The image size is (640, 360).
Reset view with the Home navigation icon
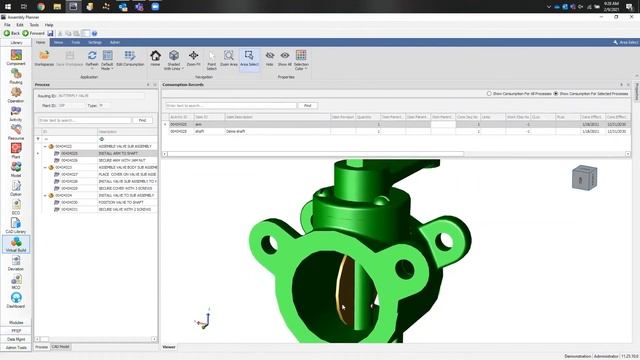pos(155,58)
